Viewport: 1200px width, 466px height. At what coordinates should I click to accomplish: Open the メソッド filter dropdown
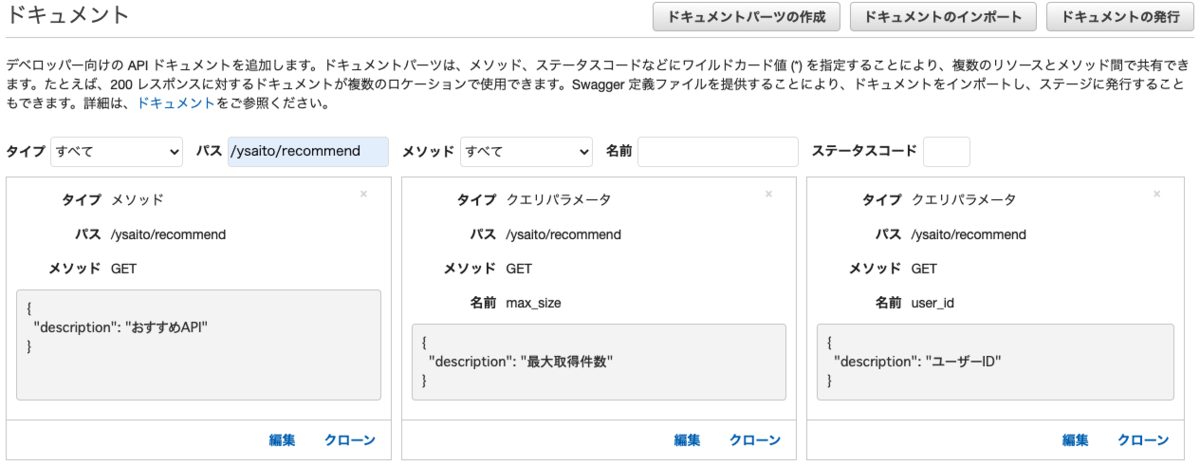pyautogui.click(x=526, y=152)
